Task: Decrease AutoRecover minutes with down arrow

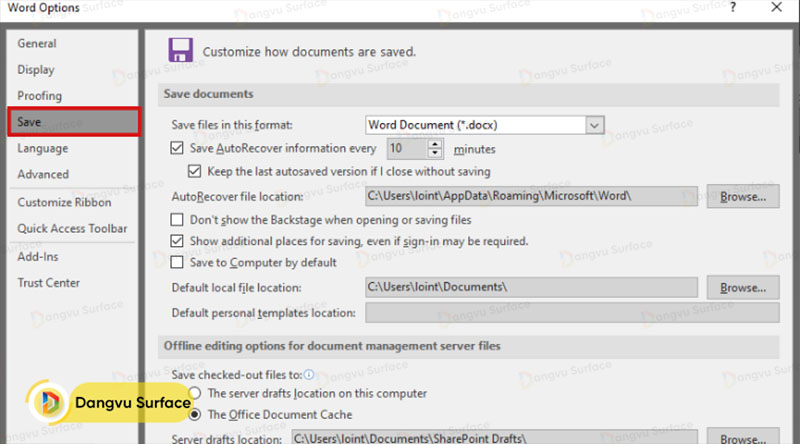Action: pyautogui.click(x=434, y=154)
